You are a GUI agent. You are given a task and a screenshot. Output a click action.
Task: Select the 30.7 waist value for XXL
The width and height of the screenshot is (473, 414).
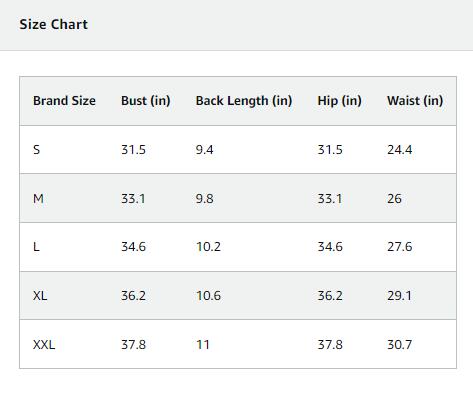(400, 345)
